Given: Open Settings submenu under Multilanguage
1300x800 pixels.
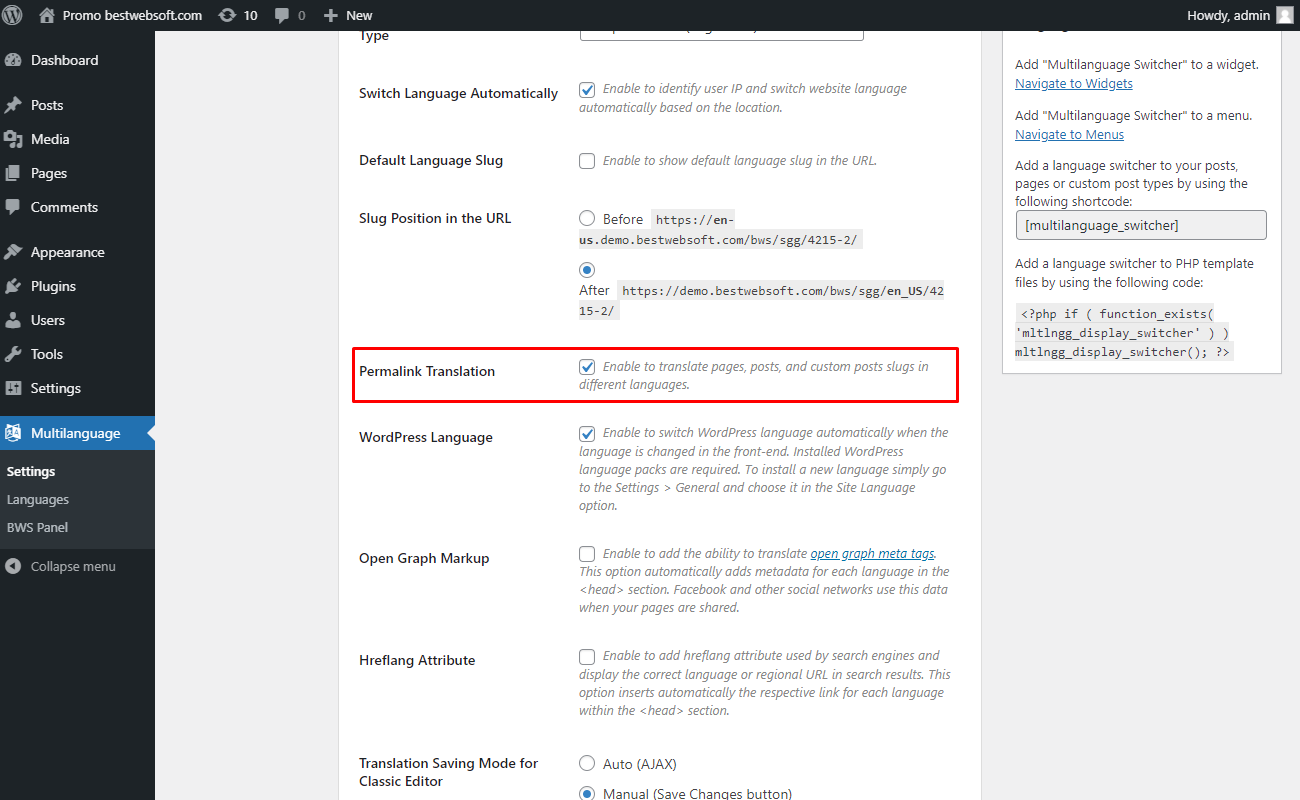Looking at the screenshot, I should [x=31, y=471].
